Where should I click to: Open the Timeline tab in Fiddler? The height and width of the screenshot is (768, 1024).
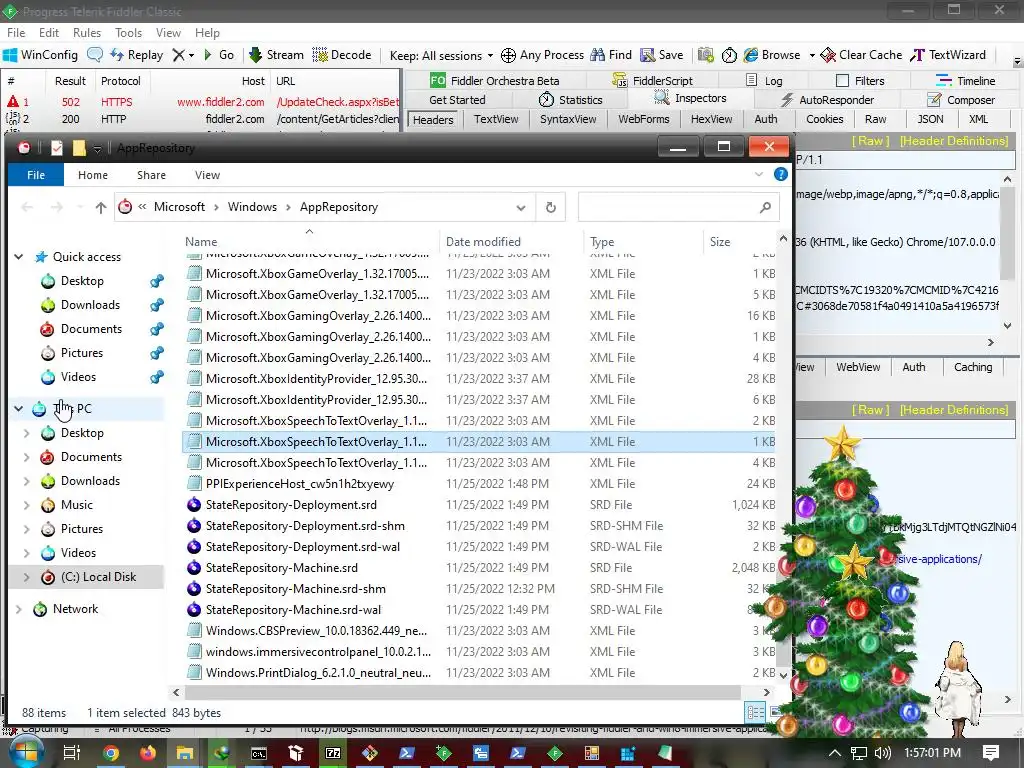point(966,80)
